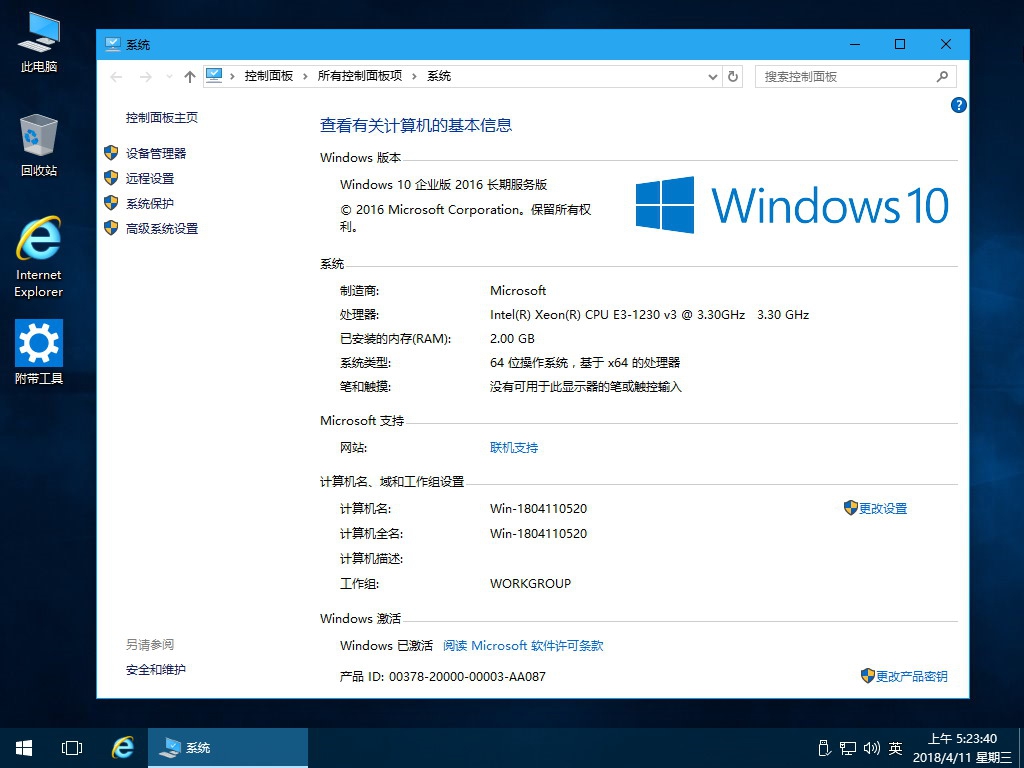Click the computer icon in the address bar
Screen dimensions: 1024x768
(214, 76)
